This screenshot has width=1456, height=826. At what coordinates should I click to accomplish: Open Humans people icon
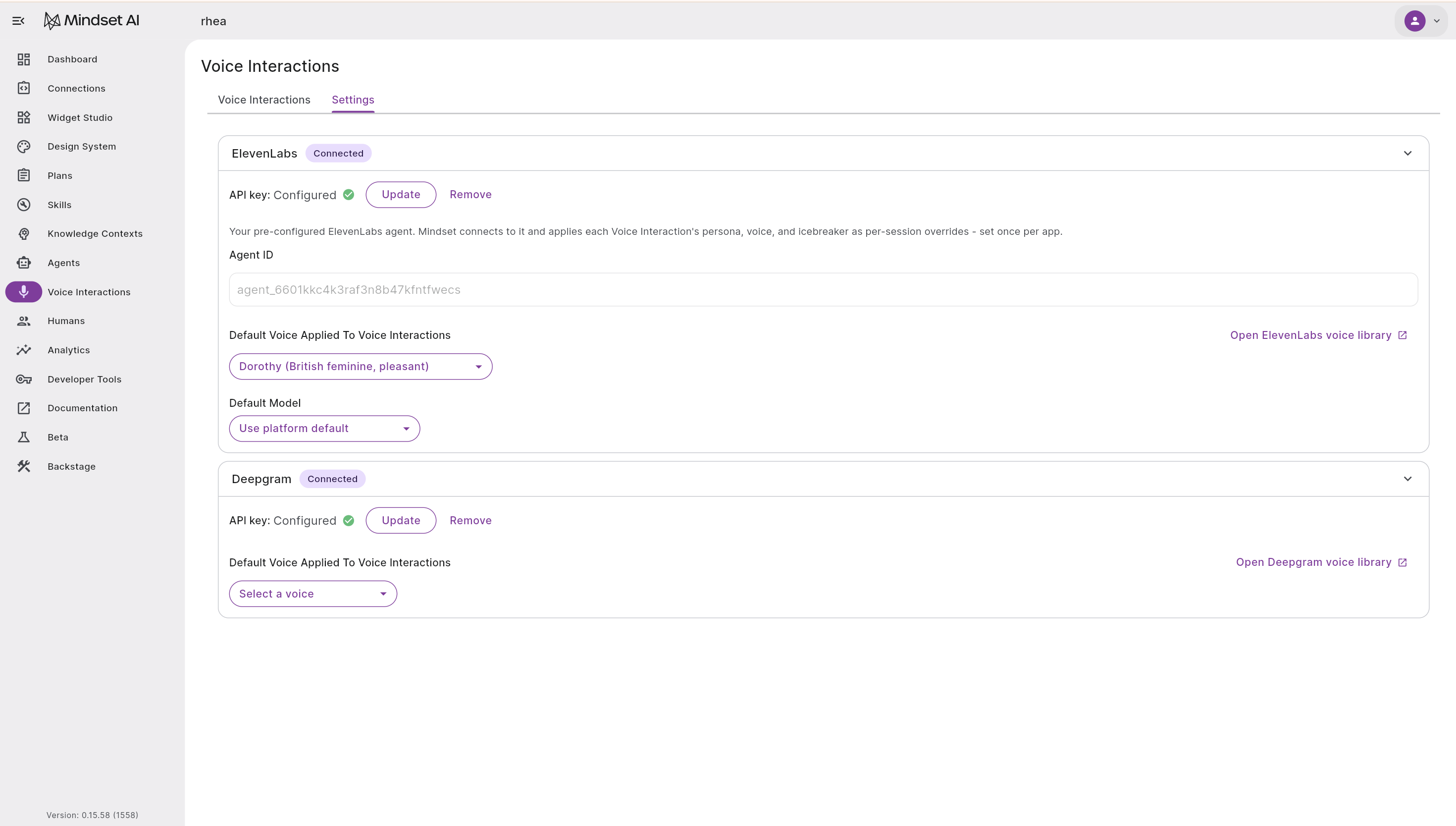click(x=23, y=321)
